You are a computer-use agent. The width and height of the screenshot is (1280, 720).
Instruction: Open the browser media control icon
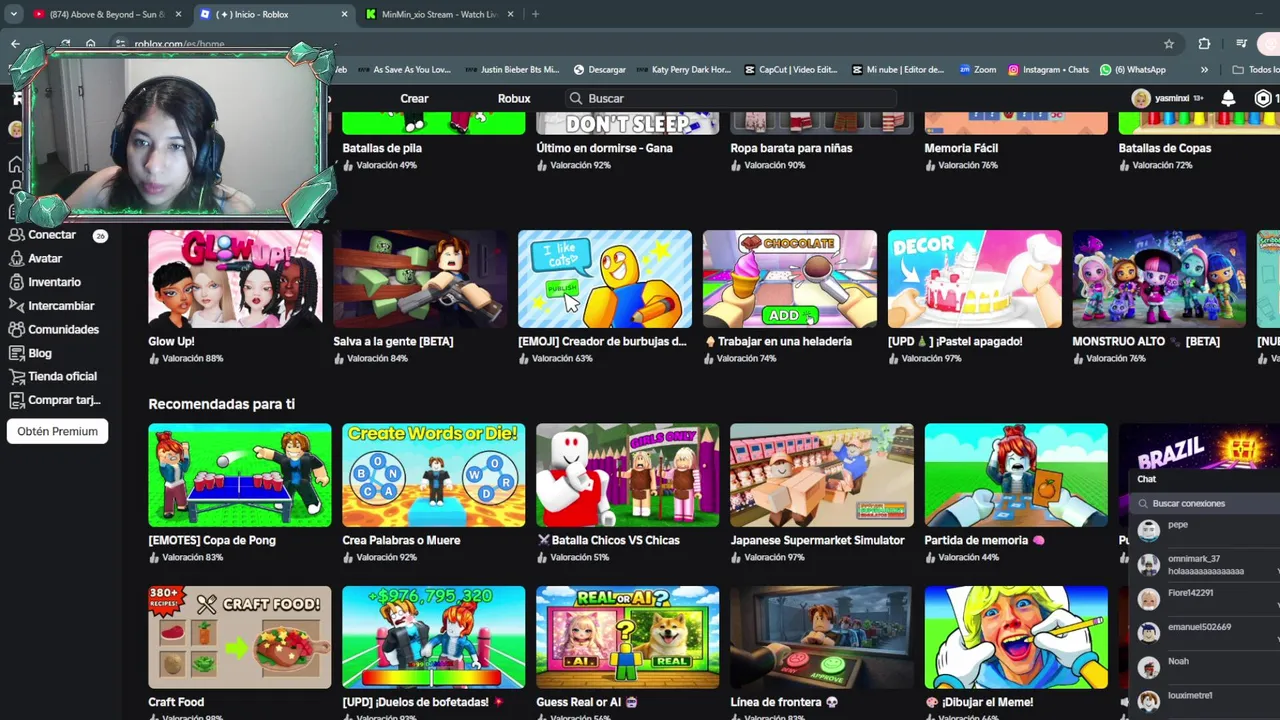click(x=1241, y=44)
